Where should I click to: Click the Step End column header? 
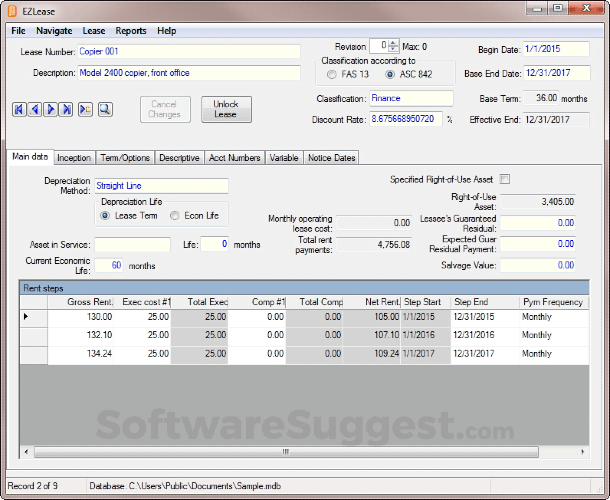485,302
